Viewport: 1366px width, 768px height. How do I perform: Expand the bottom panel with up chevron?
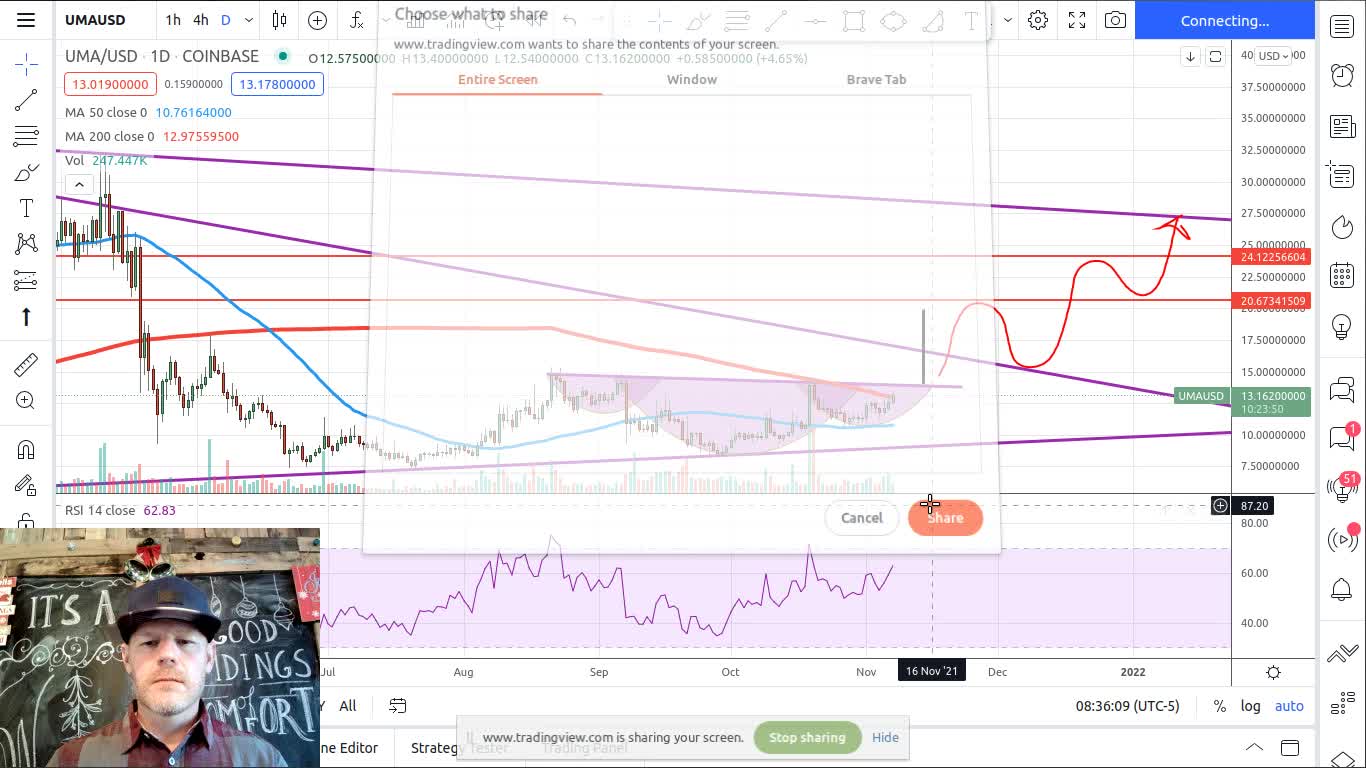click(1253, 747)
